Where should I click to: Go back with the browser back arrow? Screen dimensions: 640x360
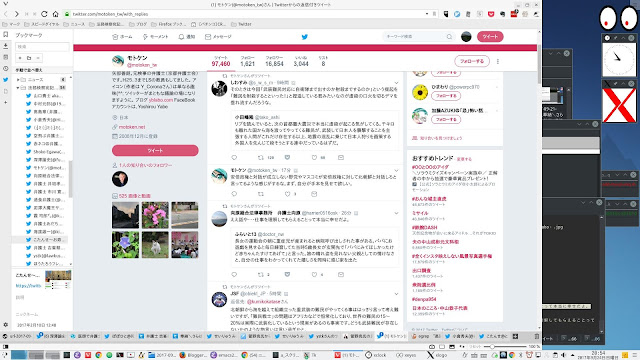[x=6, y=14]
